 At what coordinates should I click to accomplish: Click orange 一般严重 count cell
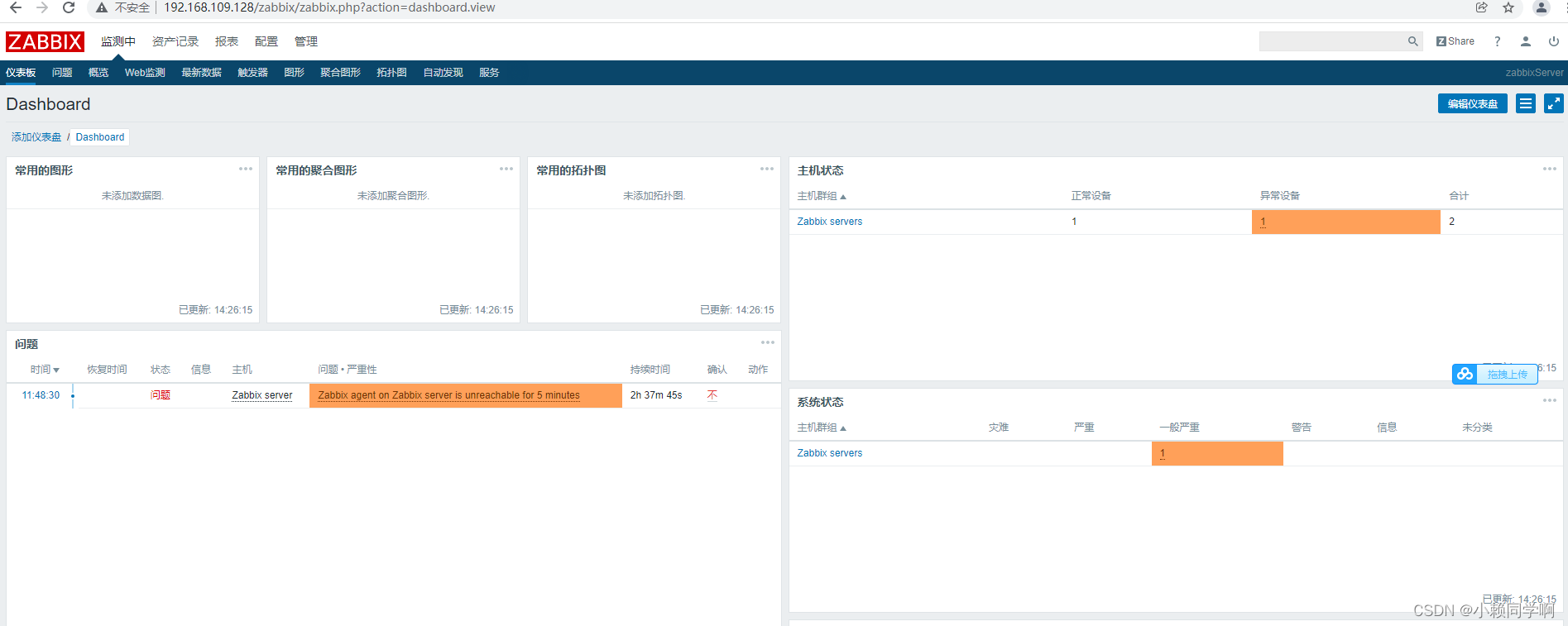pyautogui.click(x=1217, y=453)
